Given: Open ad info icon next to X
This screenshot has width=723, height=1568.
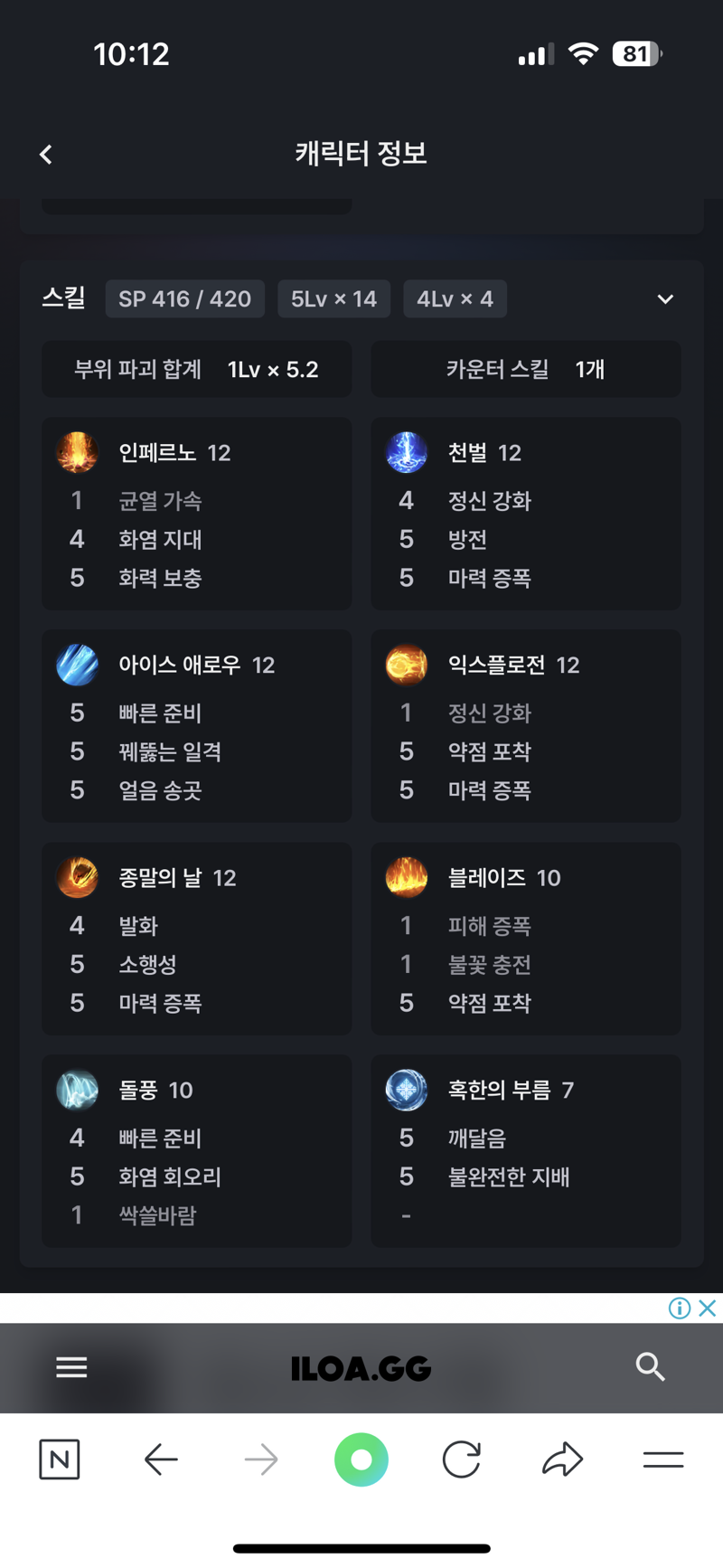Looking at the screenshot, I should click(680, 1308).
